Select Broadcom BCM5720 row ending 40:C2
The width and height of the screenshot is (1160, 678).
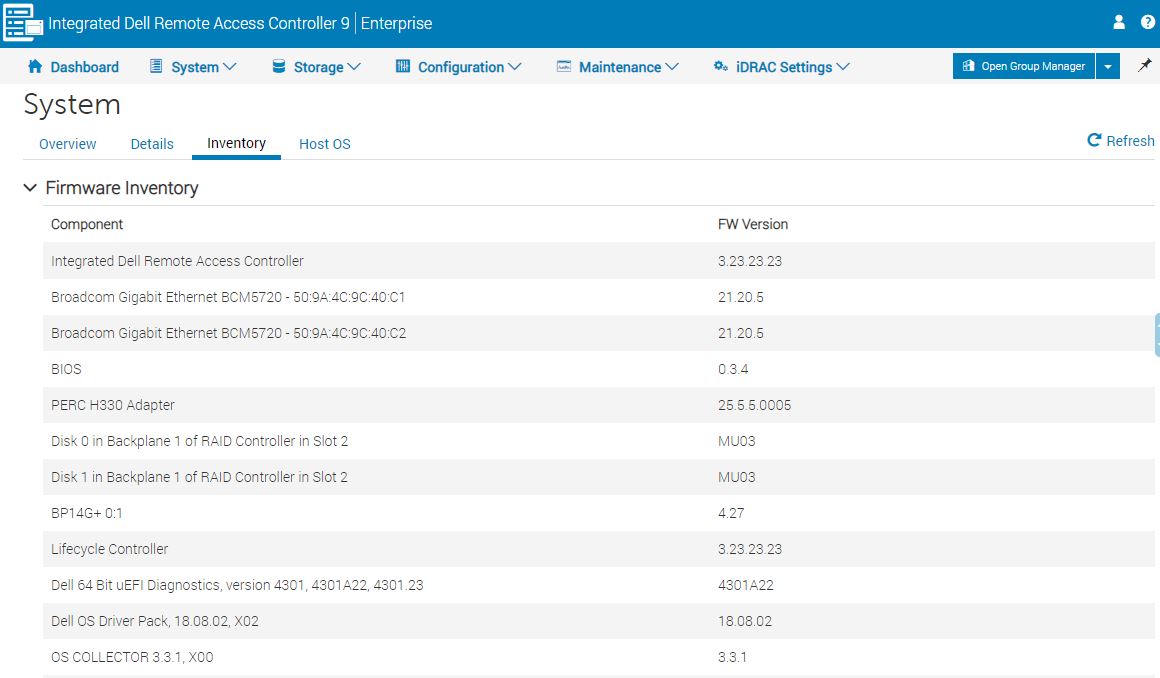click(598, 333)
